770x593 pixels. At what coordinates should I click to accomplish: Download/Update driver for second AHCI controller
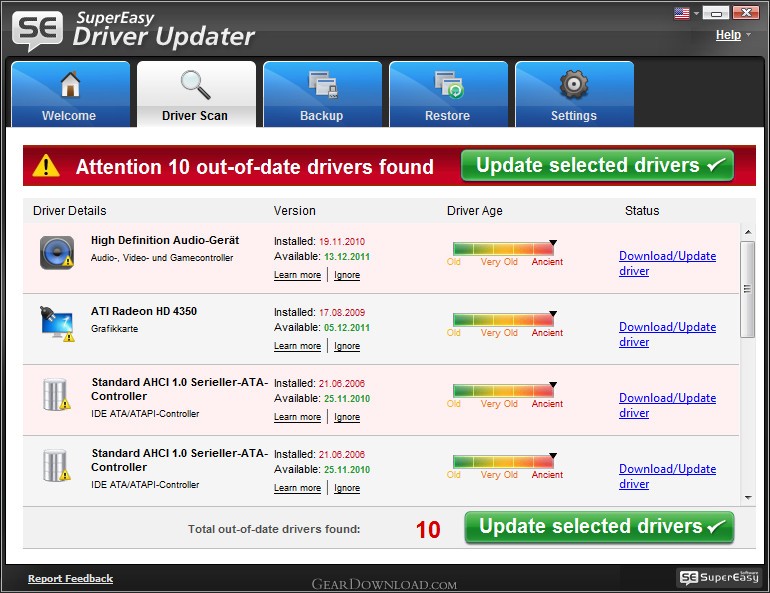[667, 476]
